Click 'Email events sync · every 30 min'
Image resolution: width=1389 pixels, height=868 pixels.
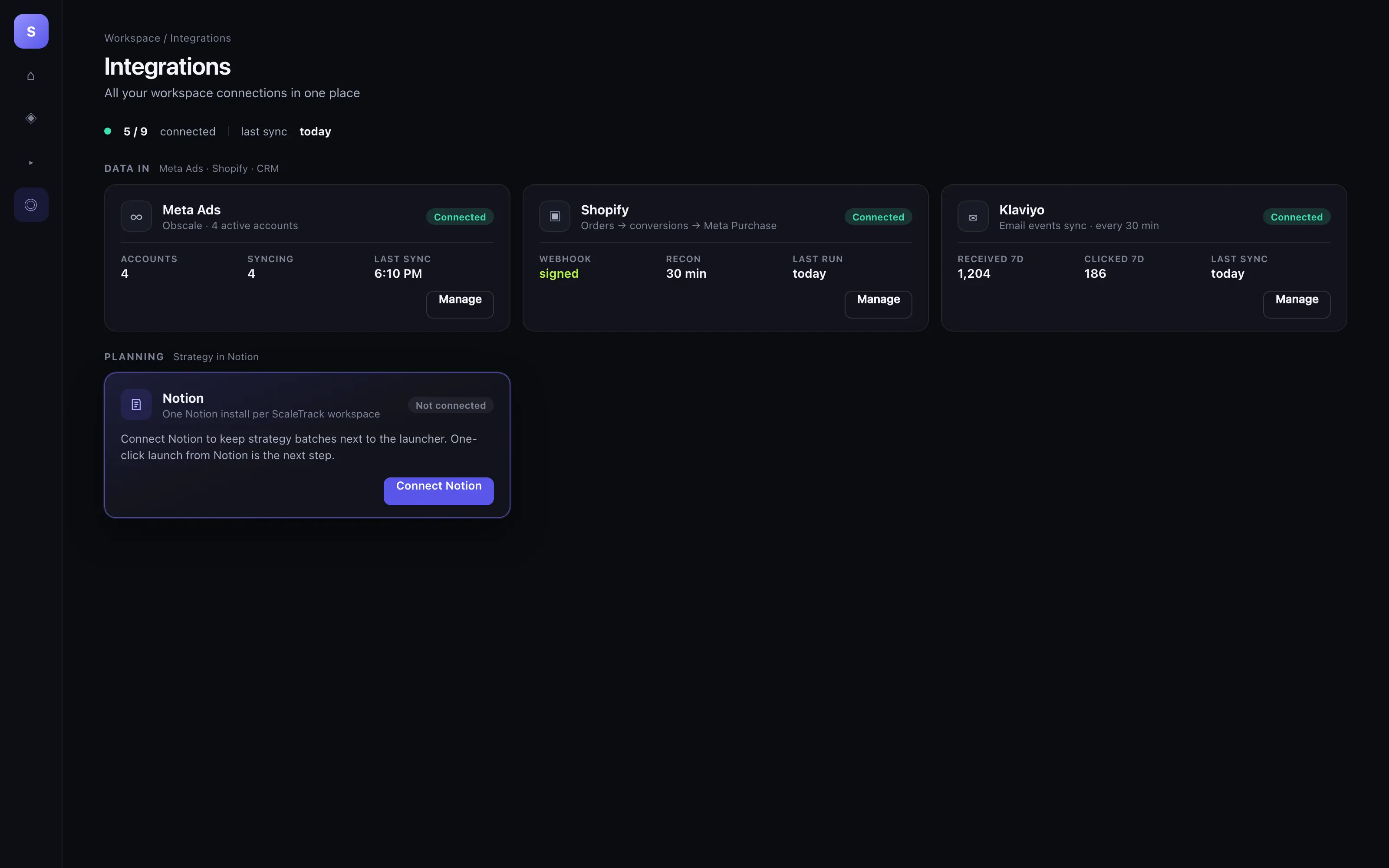pyautogui.click(x=1079, y=226)
